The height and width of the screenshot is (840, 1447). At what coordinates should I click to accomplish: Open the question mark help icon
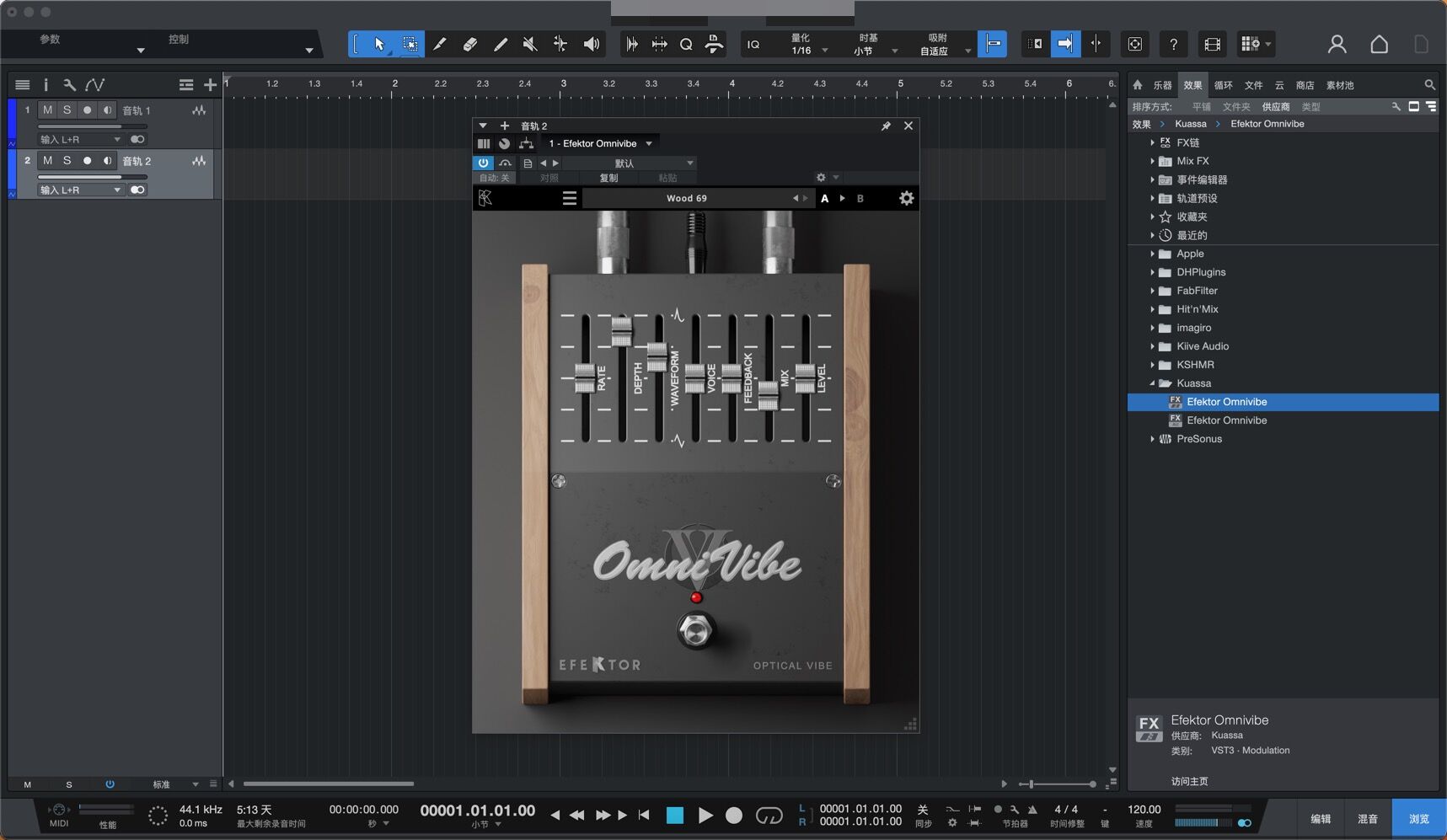(x=1173, y=44)
